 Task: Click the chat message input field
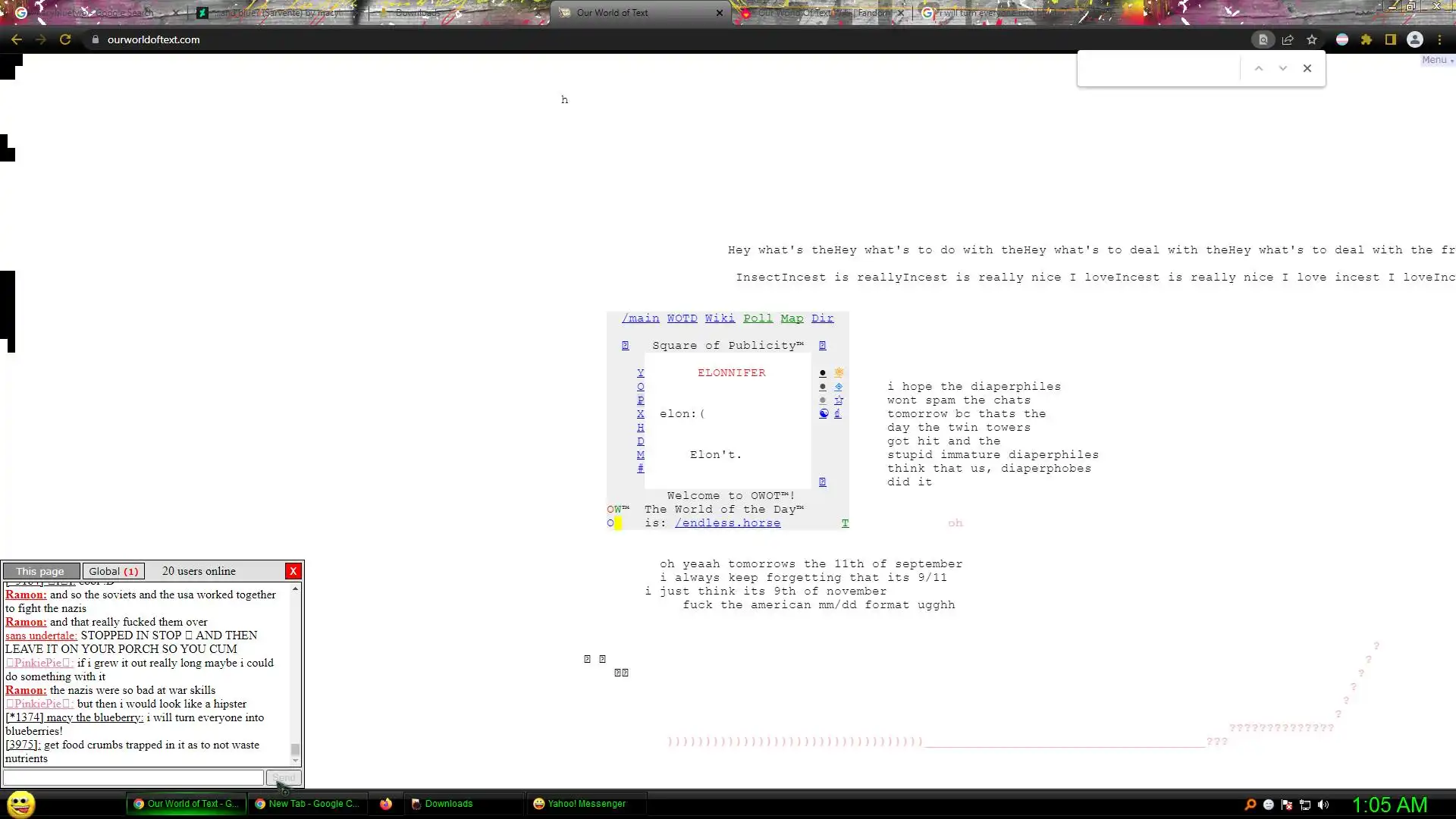coord(133,777)
